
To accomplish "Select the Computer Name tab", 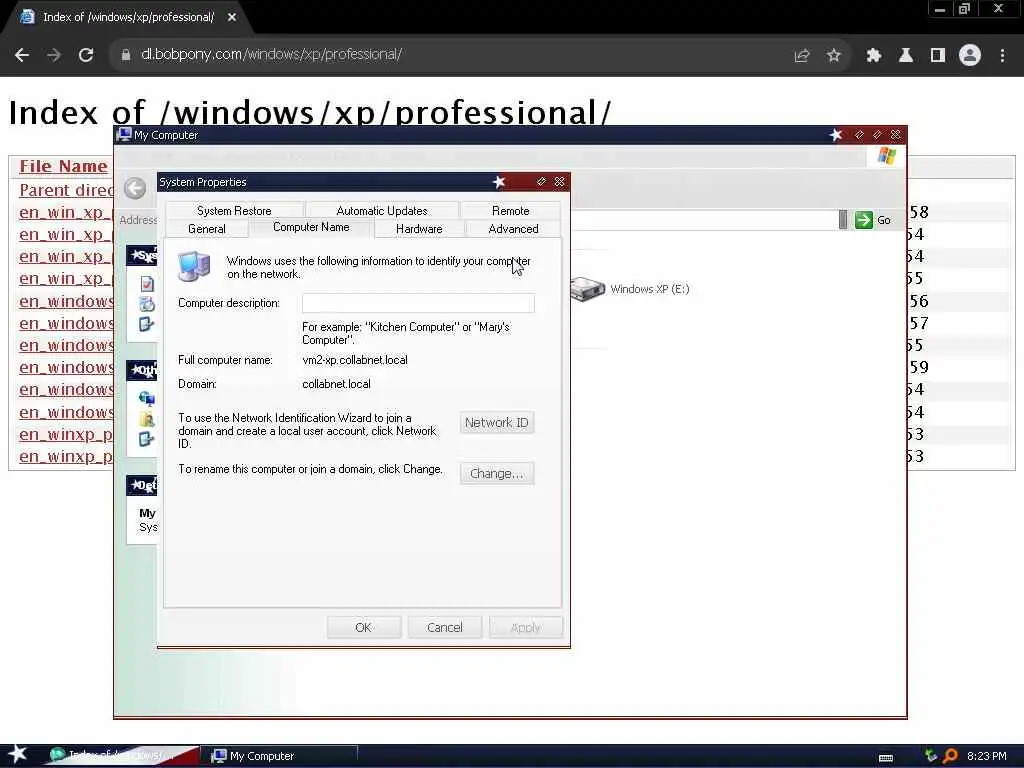I will (311, 227).
